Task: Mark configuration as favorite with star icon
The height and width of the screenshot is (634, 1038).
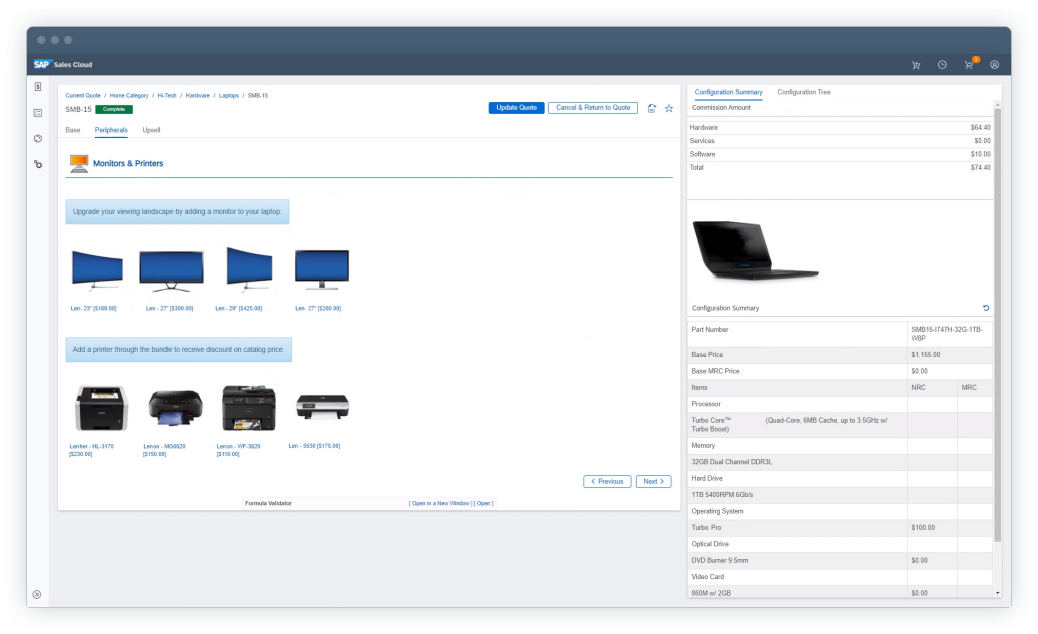Action: (x=669, y=108)
